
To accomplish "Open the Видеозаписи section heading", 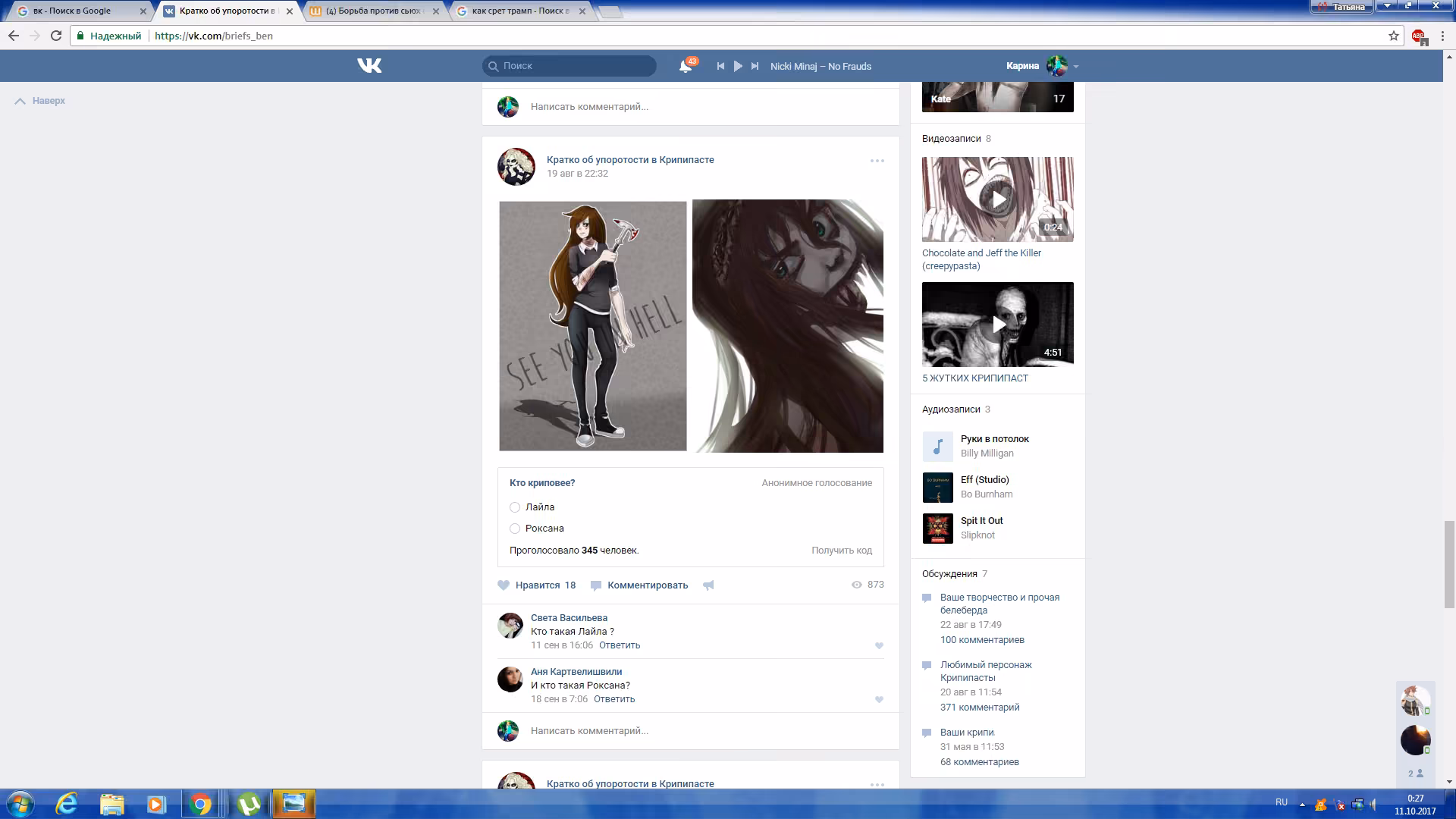I will click(x=952, y=139).
